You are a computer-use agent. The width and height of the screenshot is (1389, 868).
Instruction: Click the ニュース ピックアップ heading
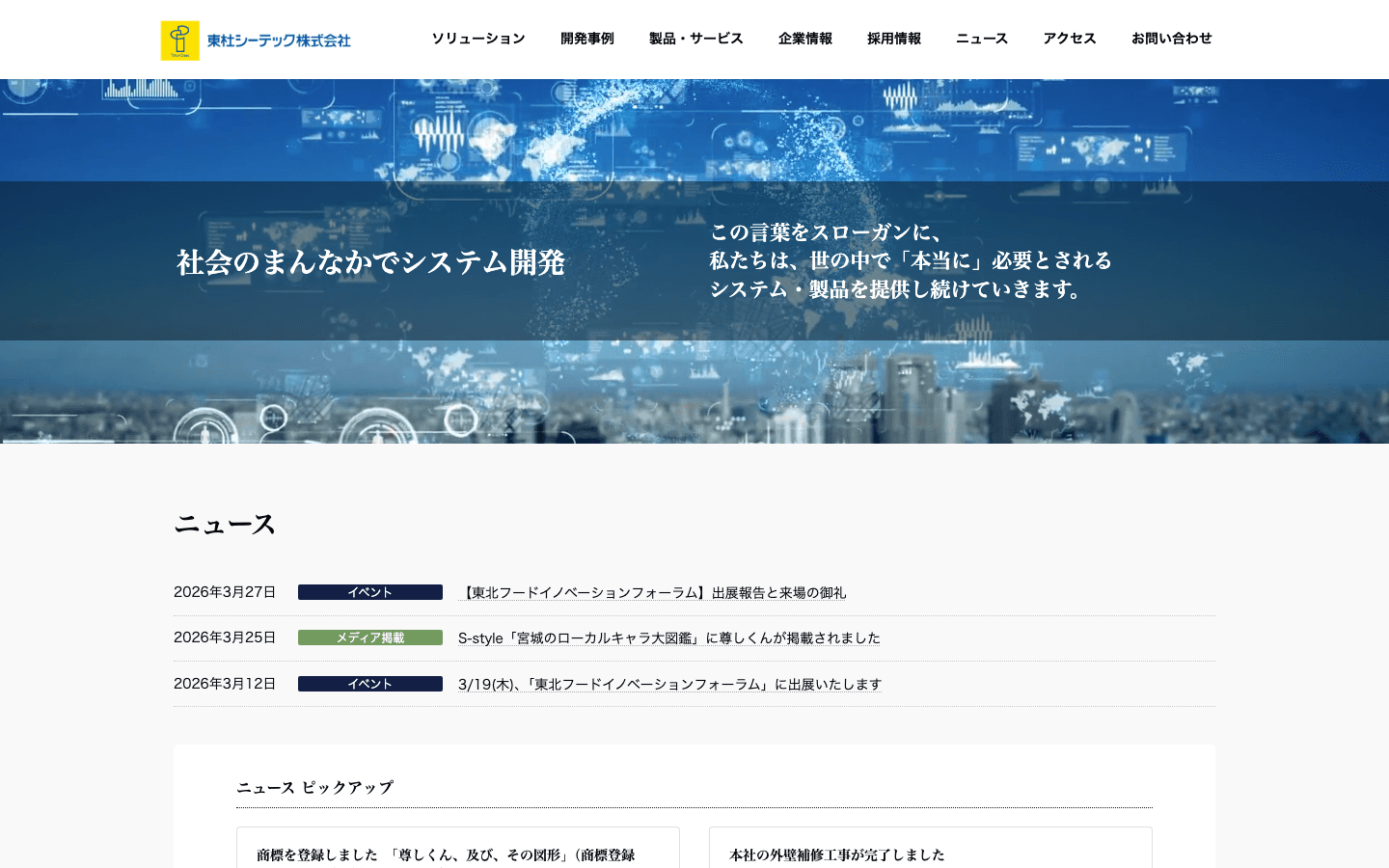[x=315, y=788]
